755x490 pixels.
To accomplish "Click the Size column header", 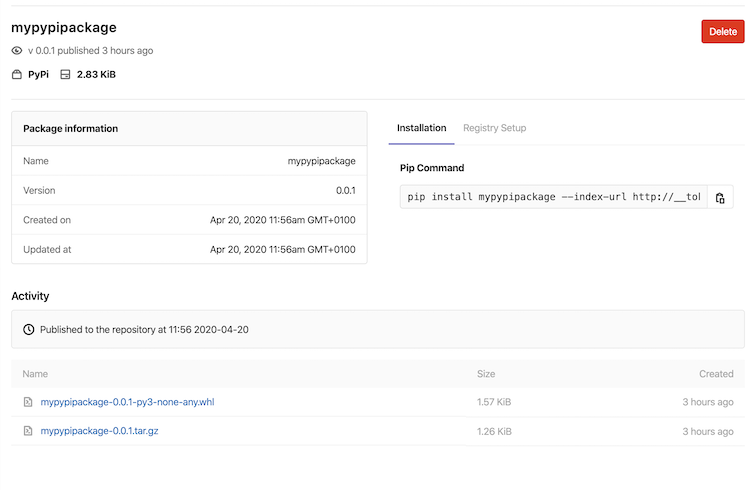I will pyautogui.click(x=486, y=374).
